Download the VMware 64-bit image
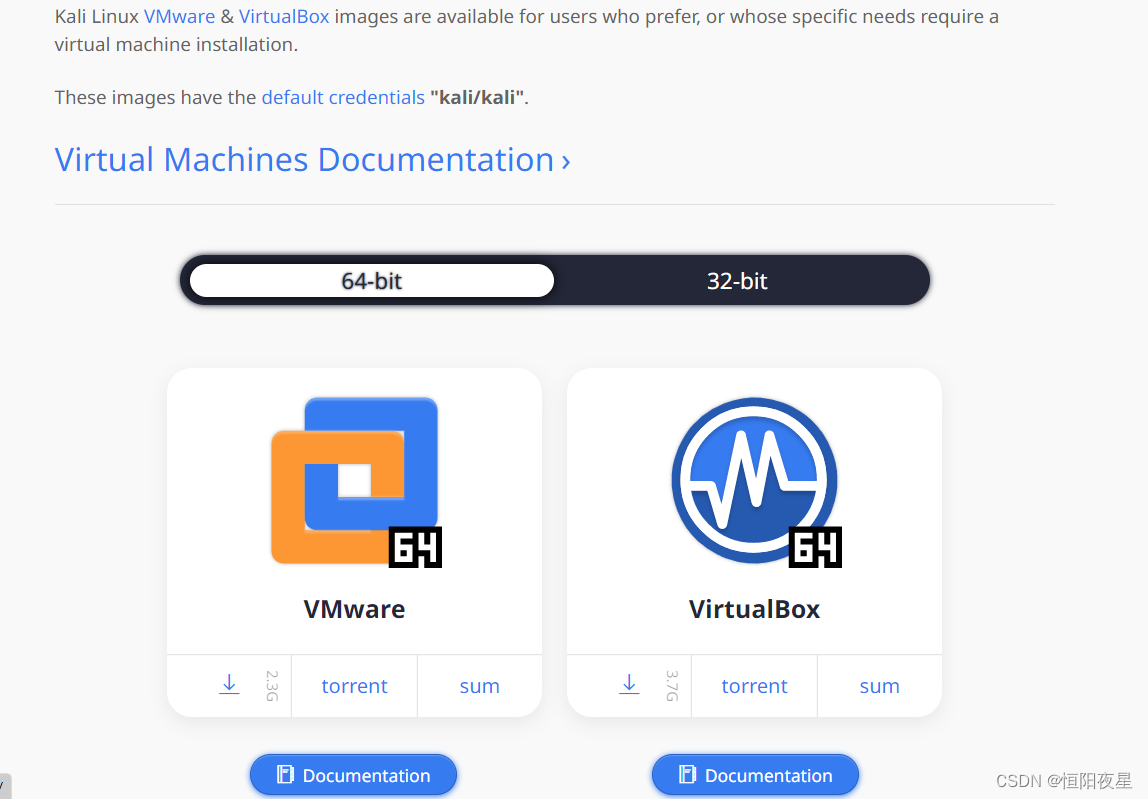Viewport: 1148px width, 799px height. click(x=229, y=685)
